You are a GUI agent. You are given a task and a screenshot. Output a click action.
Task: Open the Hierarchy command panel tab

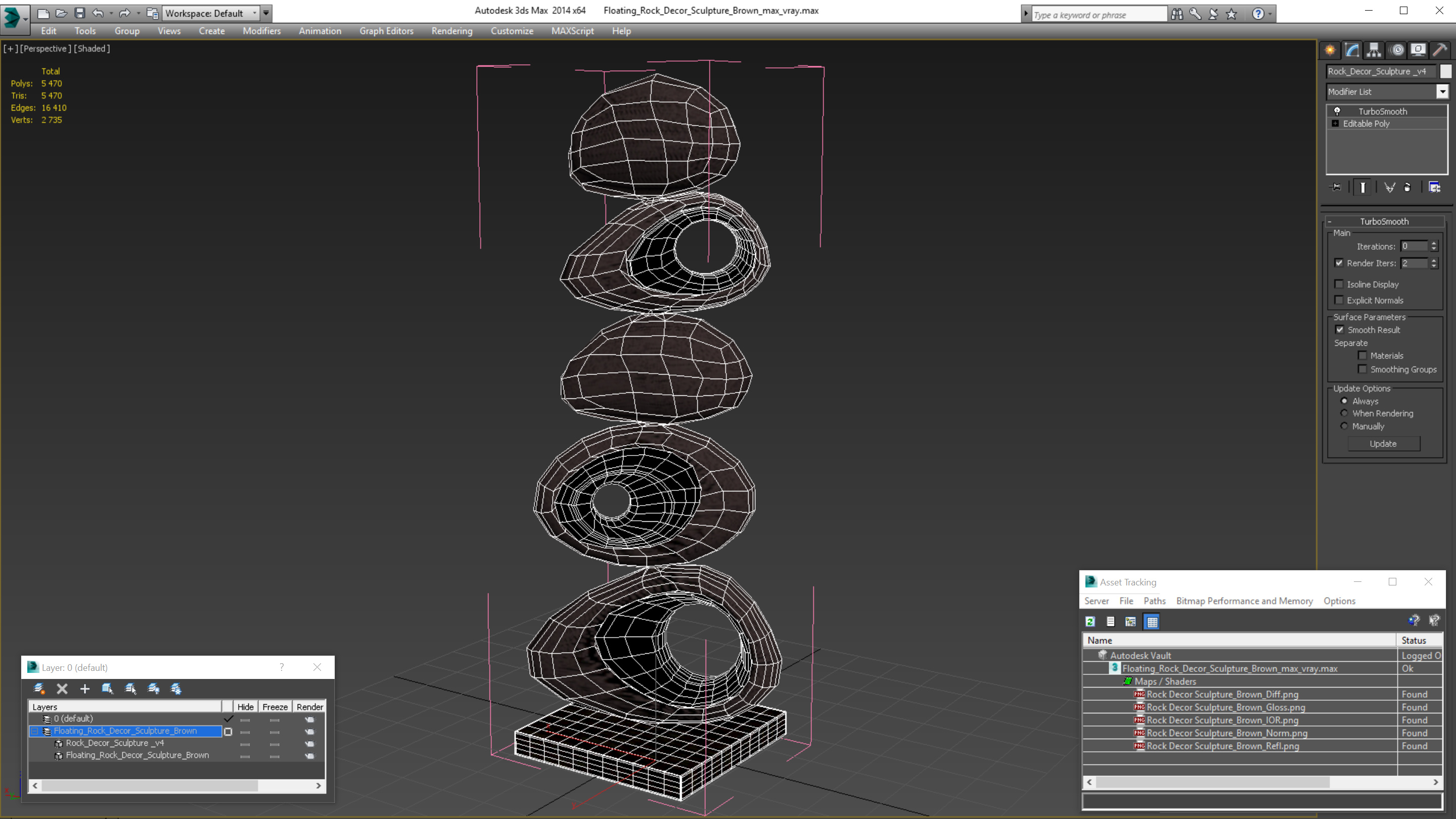pyautogui.click(x=1374, y=50)
